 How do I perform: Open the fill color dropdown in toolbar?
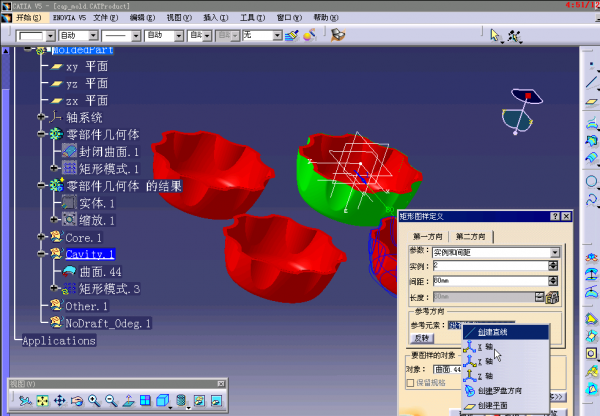(50, 36)
